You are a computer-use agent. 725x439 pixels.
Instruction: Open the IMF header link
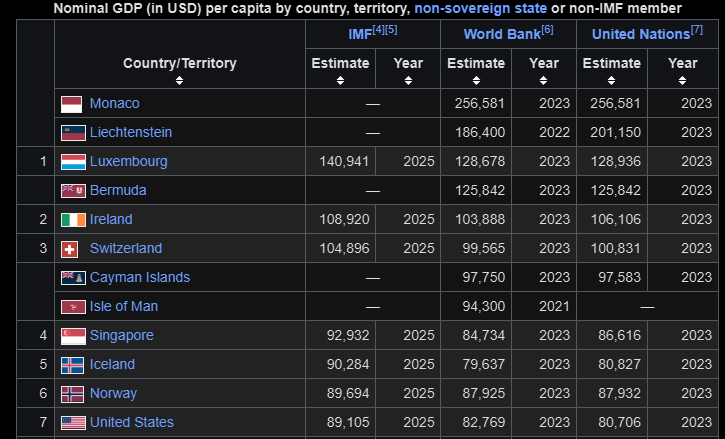click(360, 35)
